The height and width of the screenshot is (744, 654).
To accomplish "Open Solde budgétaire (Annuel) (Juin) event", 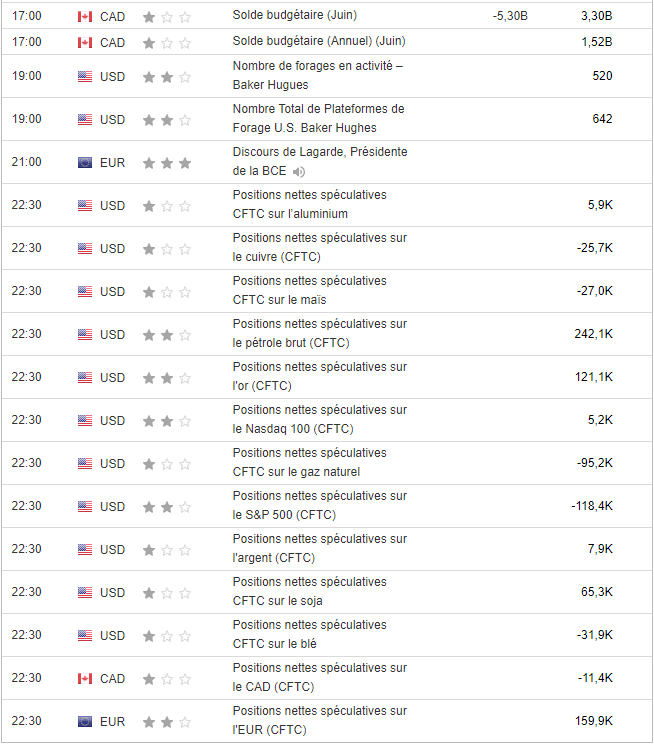I will [x=319, y=41].
